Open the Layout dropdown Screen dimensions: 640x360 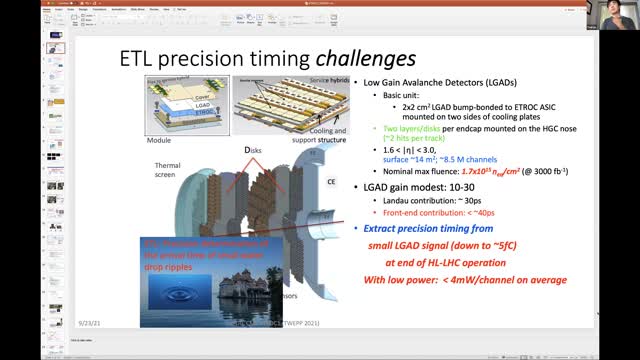tap(87, 16)
